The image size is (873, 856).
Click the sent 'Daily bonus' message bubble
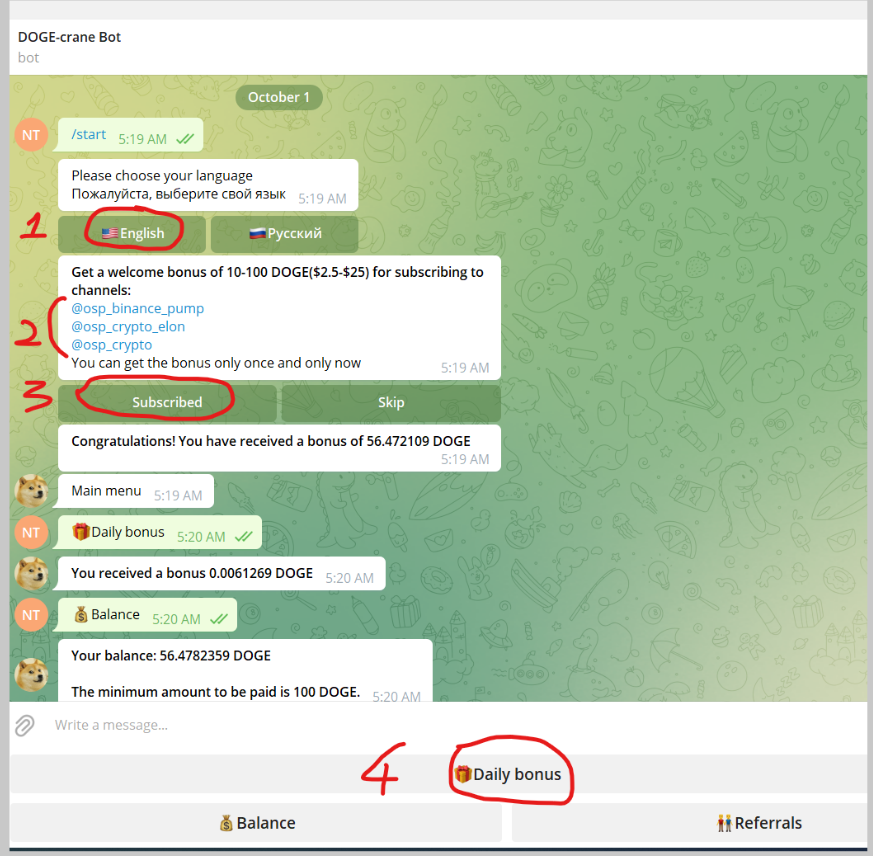pyautogui.click(x=160, y=532)
